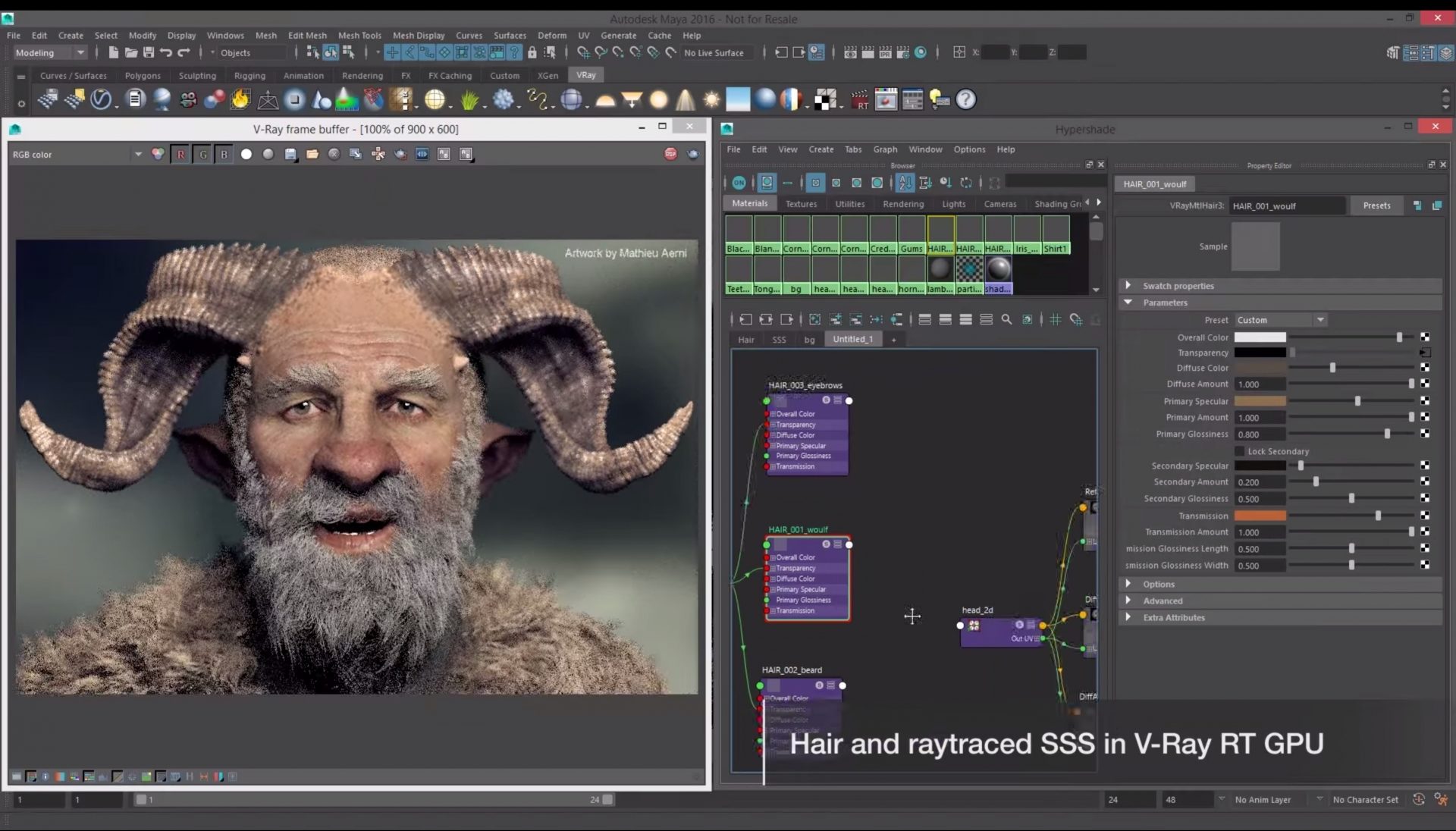
Task: Click sort by time icon in Hypershade browser
Action: (x=946, y=183)
